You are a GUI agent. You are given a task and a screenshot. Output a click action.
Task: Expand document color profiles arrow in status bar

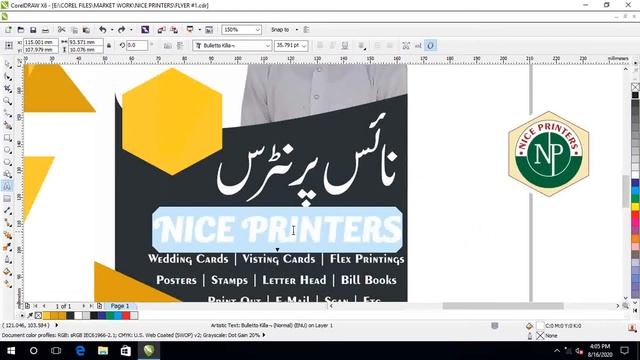264,335
